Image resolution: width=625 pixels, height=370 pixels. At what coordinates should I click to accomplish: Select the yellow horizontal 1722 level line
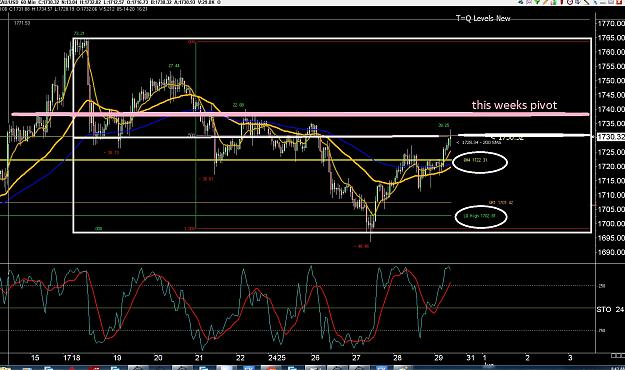click(x=226, y=160)
